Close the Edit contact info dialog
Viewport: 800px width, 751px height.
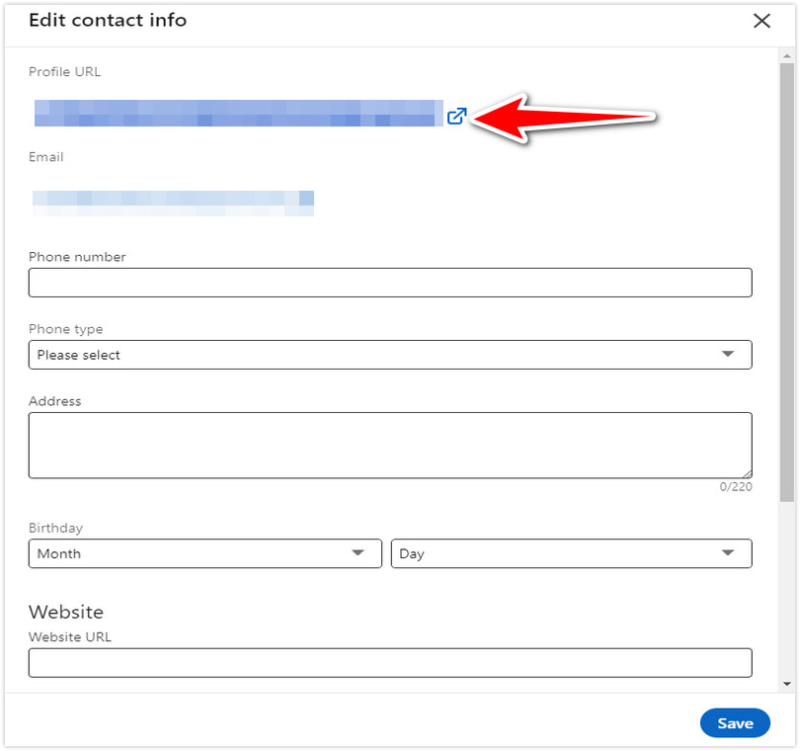762,21
